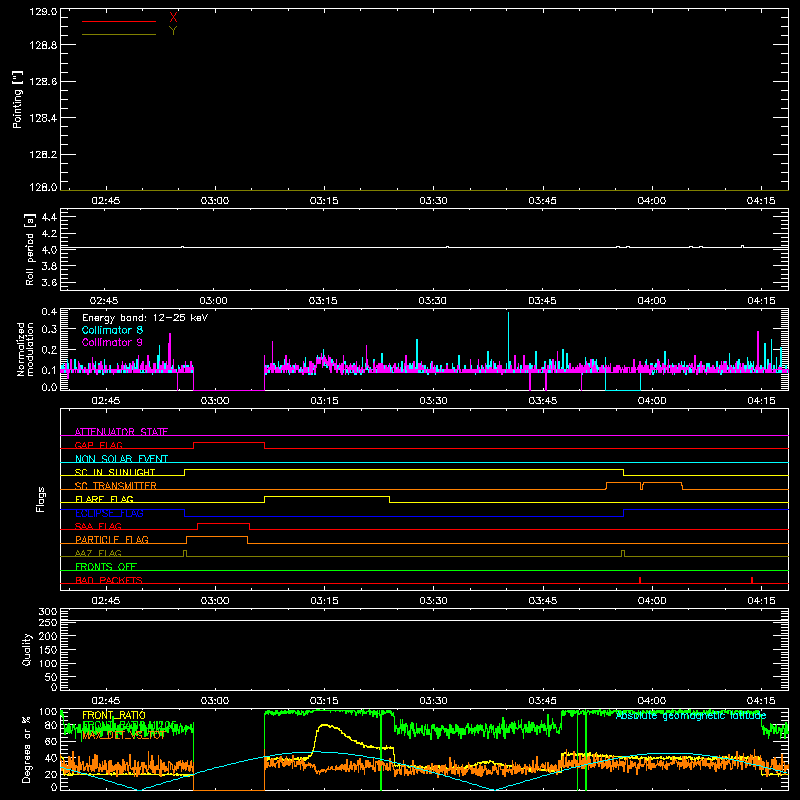
Task: Click the 03:30 label under modulation panel
Action: click(x=433, y=401)
